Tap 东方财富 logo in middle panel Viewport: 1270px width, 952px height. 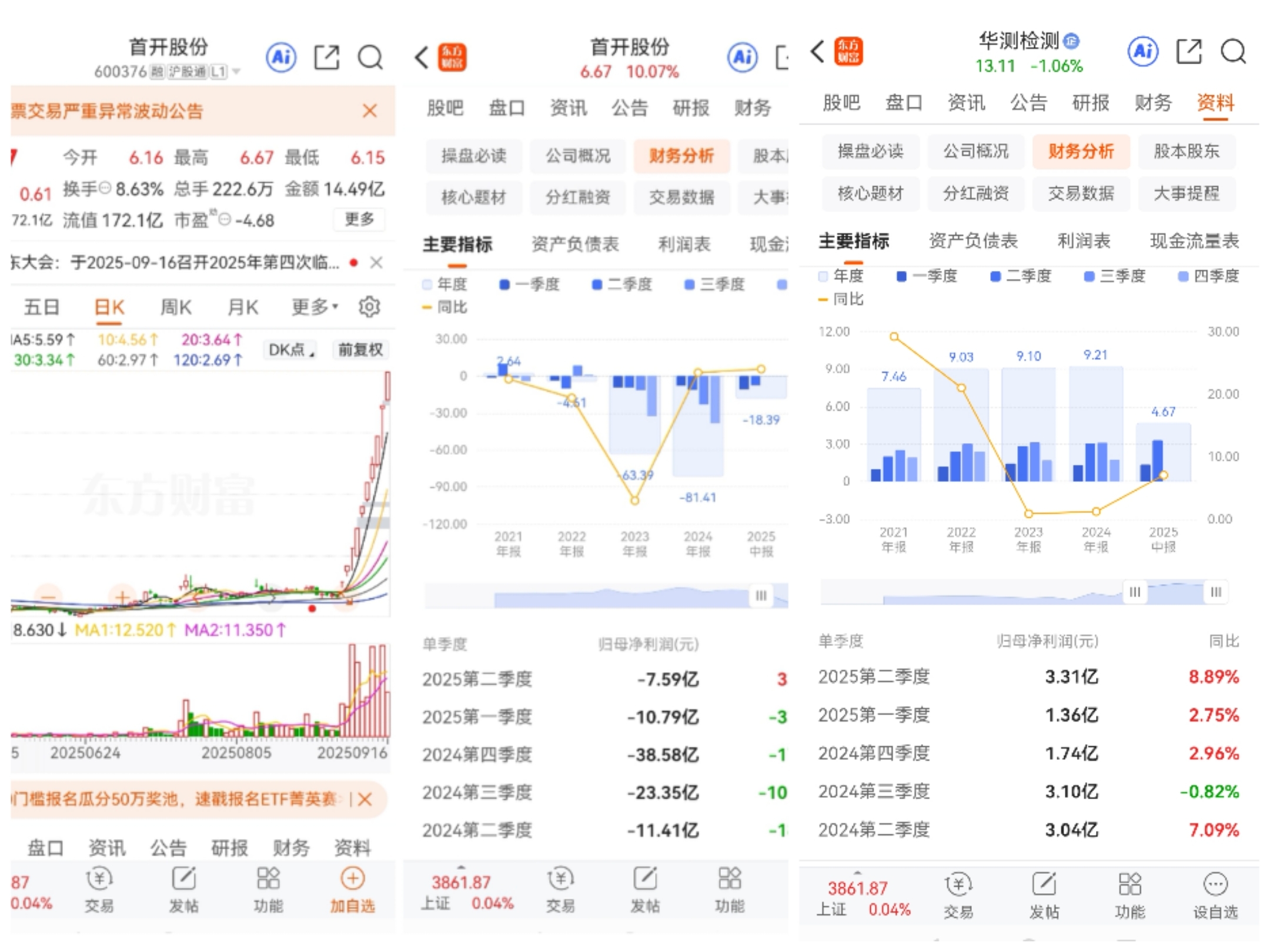point(452,57)
